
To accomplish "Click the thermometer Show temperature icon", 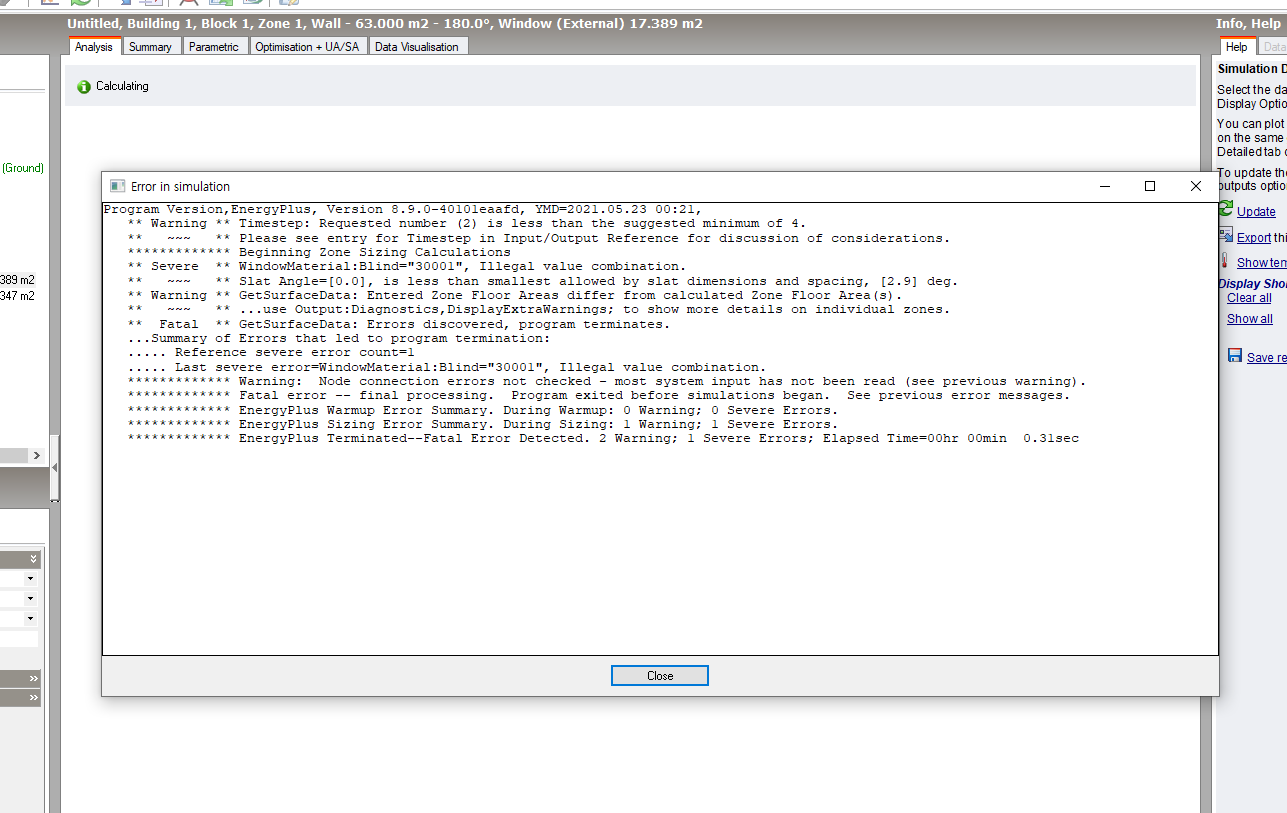I will [x=1225, y=261].
